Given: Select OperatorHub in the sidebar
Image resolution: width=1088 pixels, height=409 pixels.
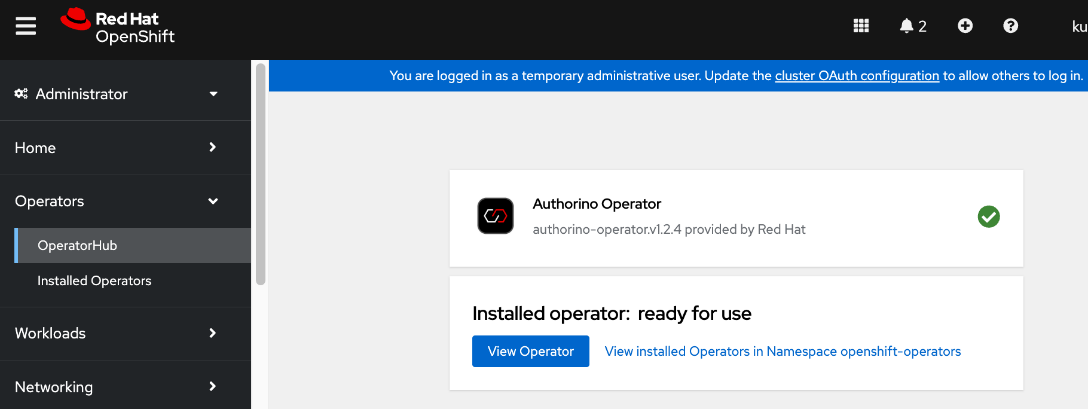Looking at the screenshot, I should click(x=132, y=246).
